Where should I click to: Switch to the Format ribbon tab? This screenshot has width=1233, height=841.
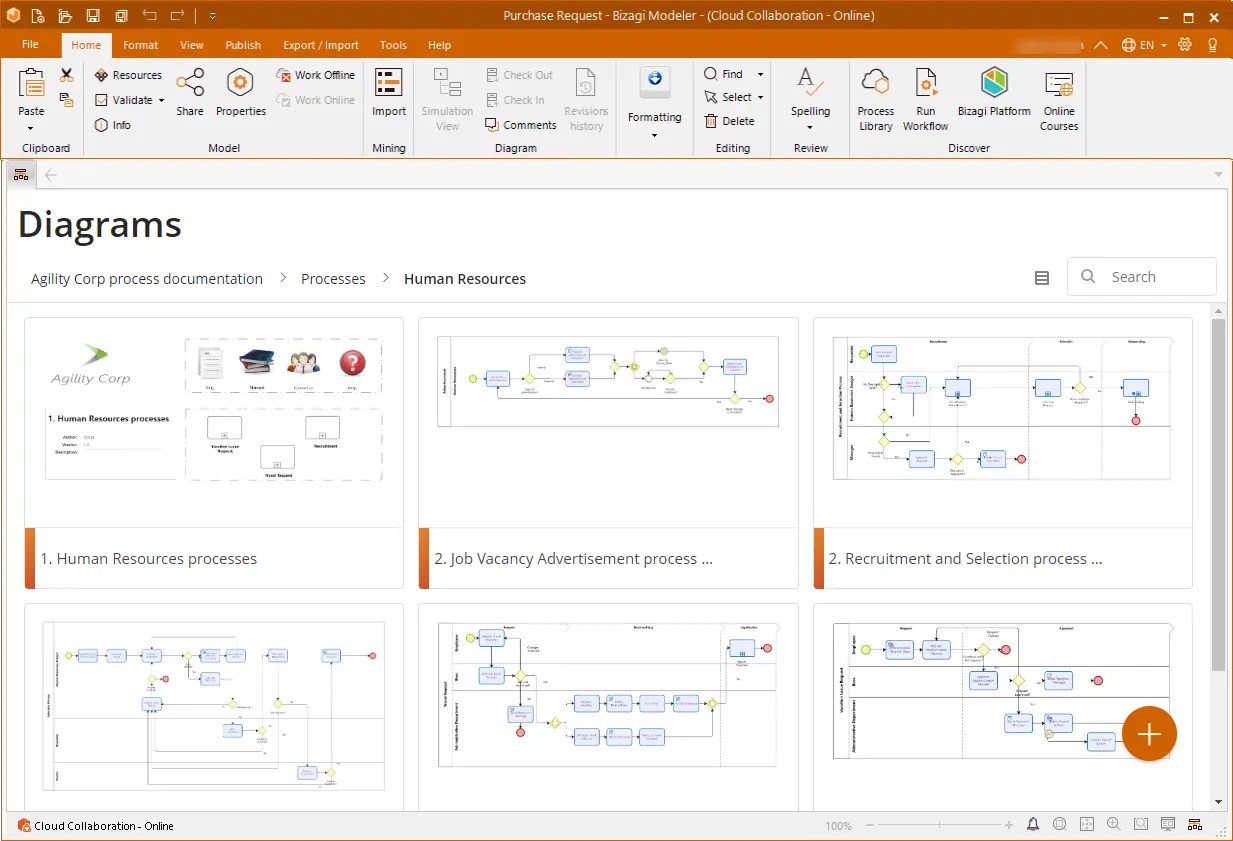click(x=141, y=45)
